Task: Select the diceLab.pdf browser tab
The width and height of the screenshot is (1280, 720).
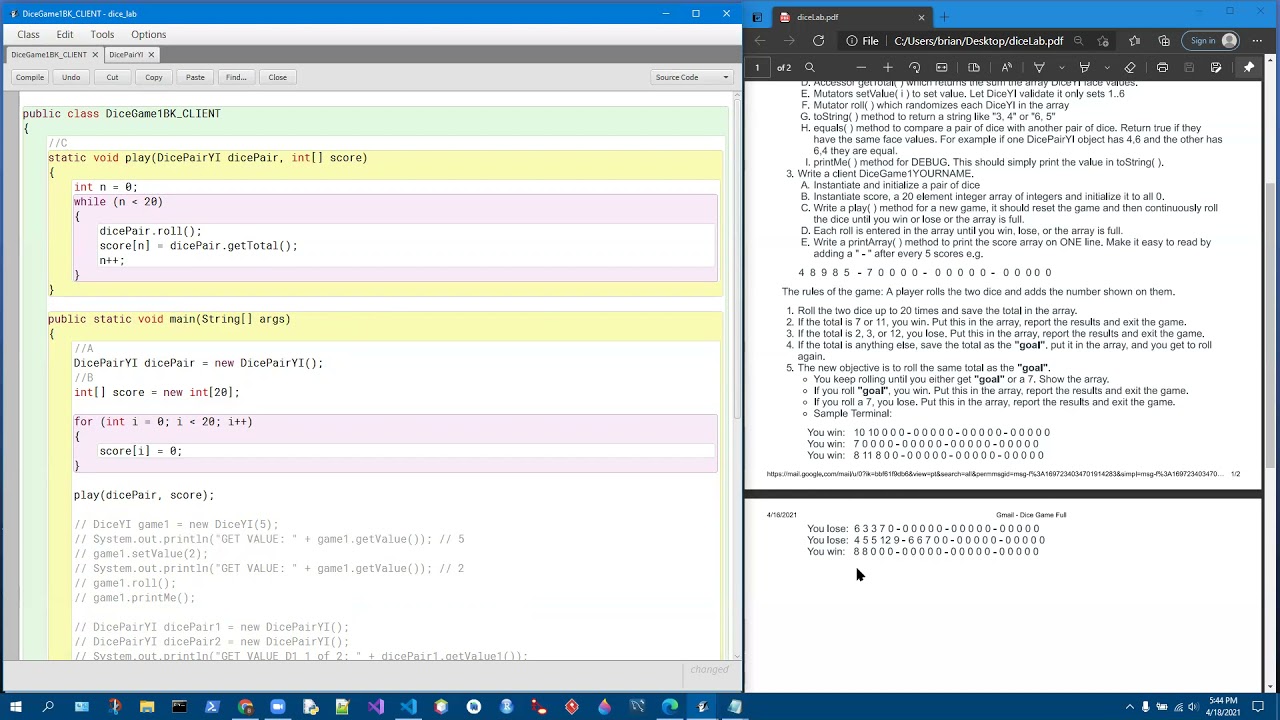Action: click(850, 17)
